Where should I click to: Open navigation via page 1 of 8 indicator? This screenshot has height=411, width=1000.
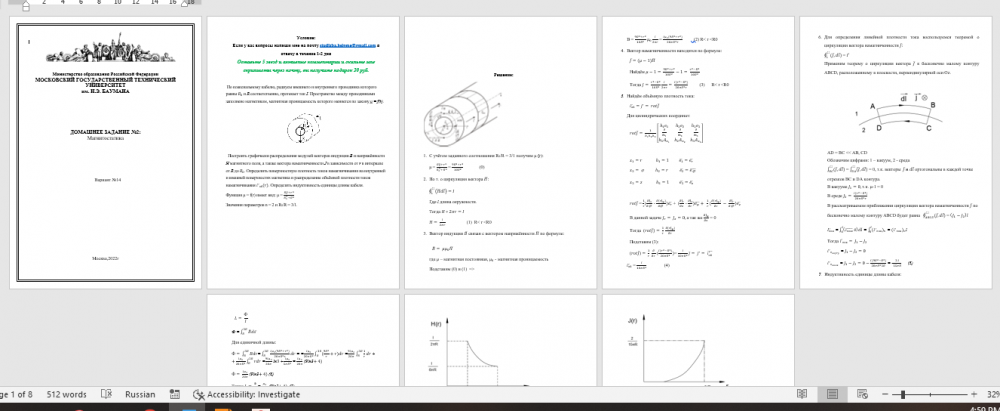click(x=16, y=394)
